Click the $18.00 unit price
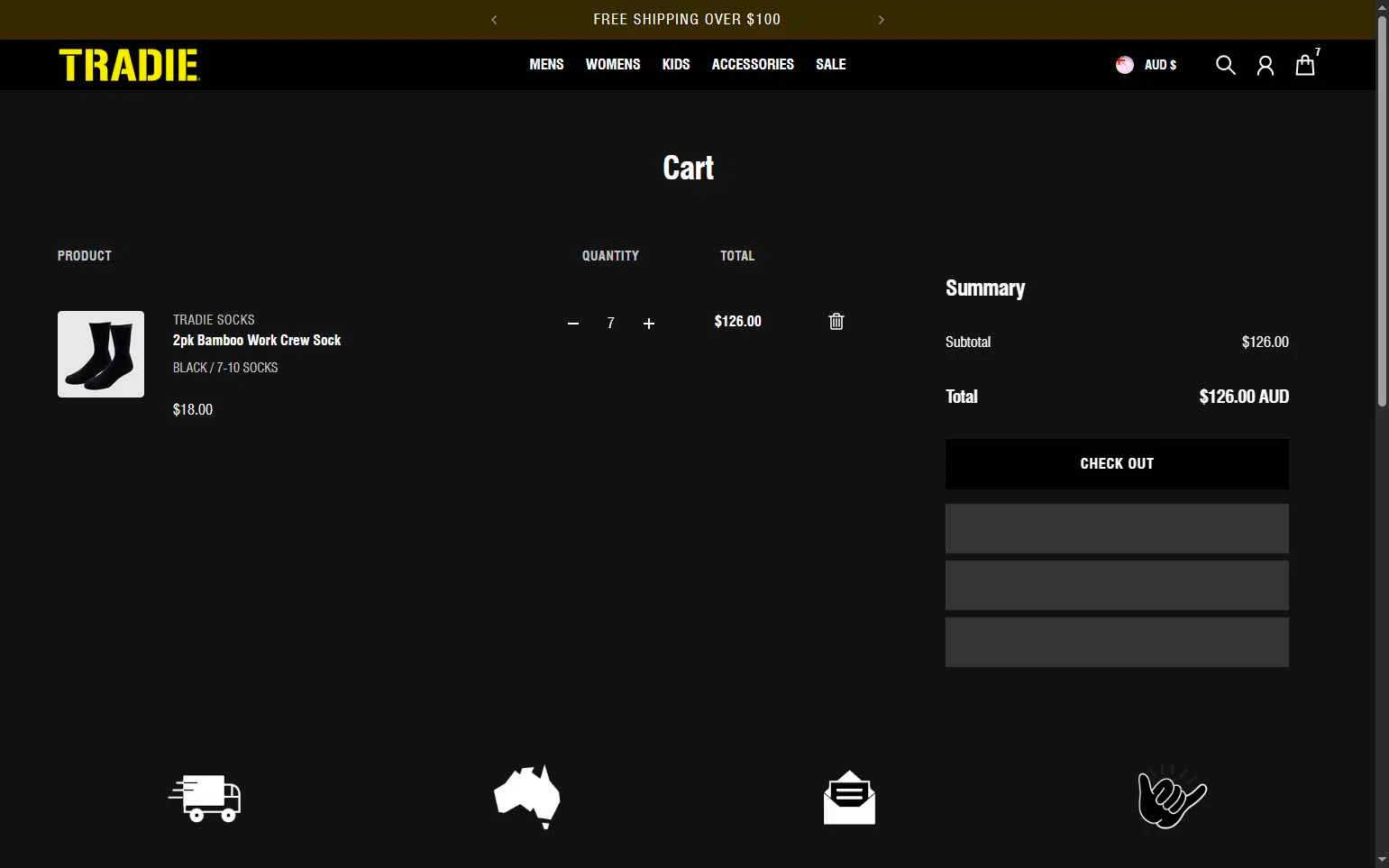This screenshot has width=1389, height=868. 193,409
